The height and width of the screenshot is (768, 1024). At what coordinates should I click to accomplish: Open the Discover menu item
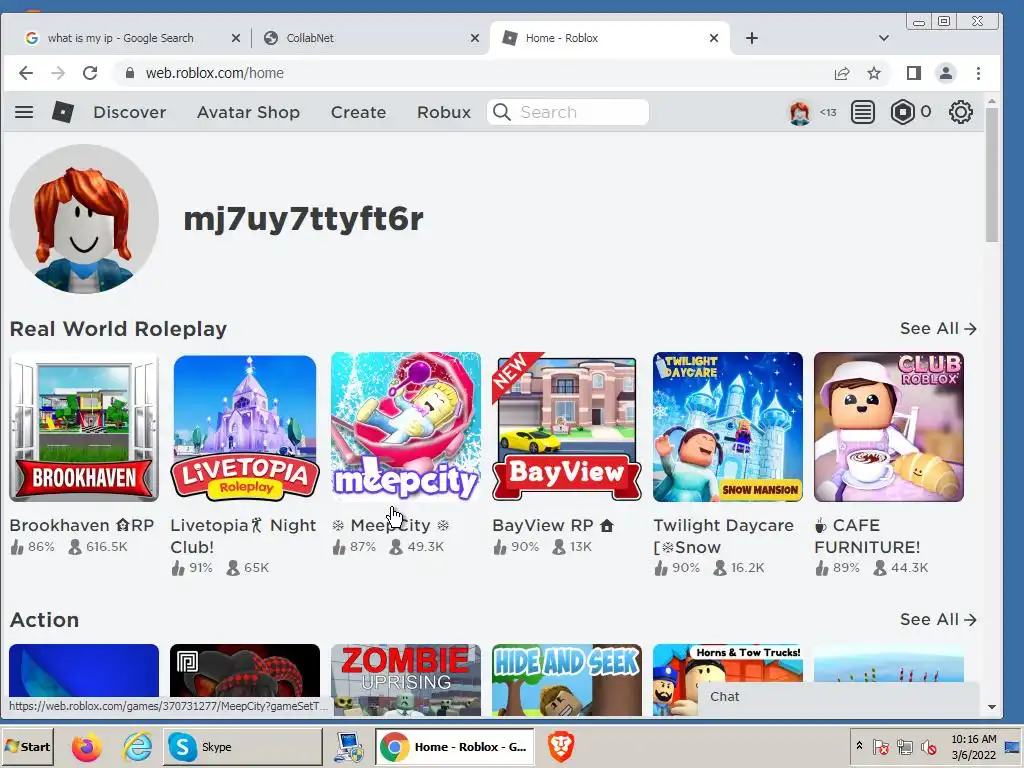(x=129, y=112)
